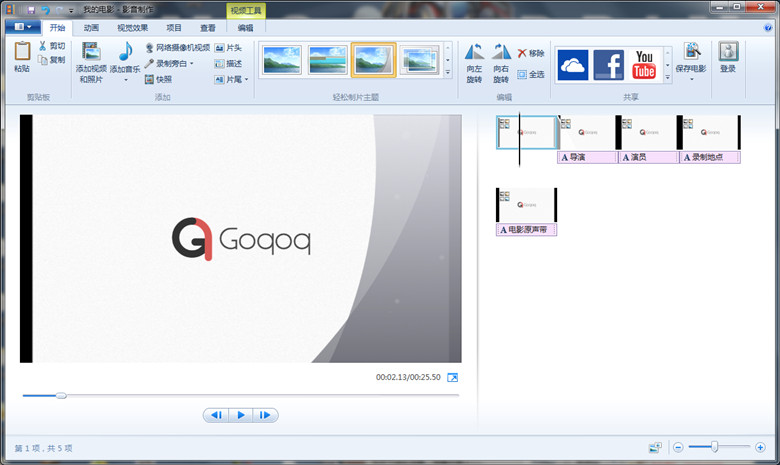Click the preview seek slider handle
Screen dimensions: 780x465
pyautogui.click(x=61, y=396)
